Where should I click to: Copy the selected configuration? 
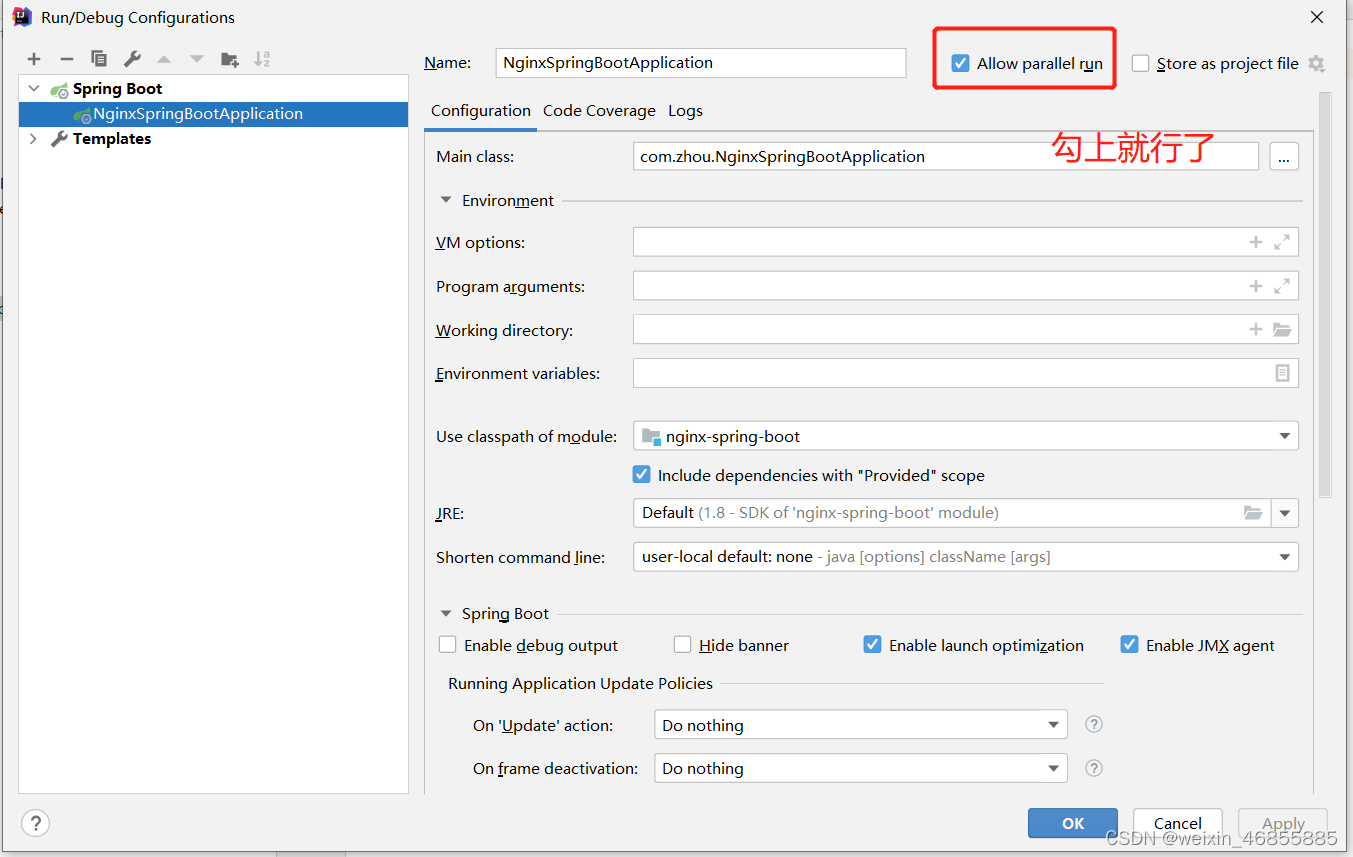99,59
